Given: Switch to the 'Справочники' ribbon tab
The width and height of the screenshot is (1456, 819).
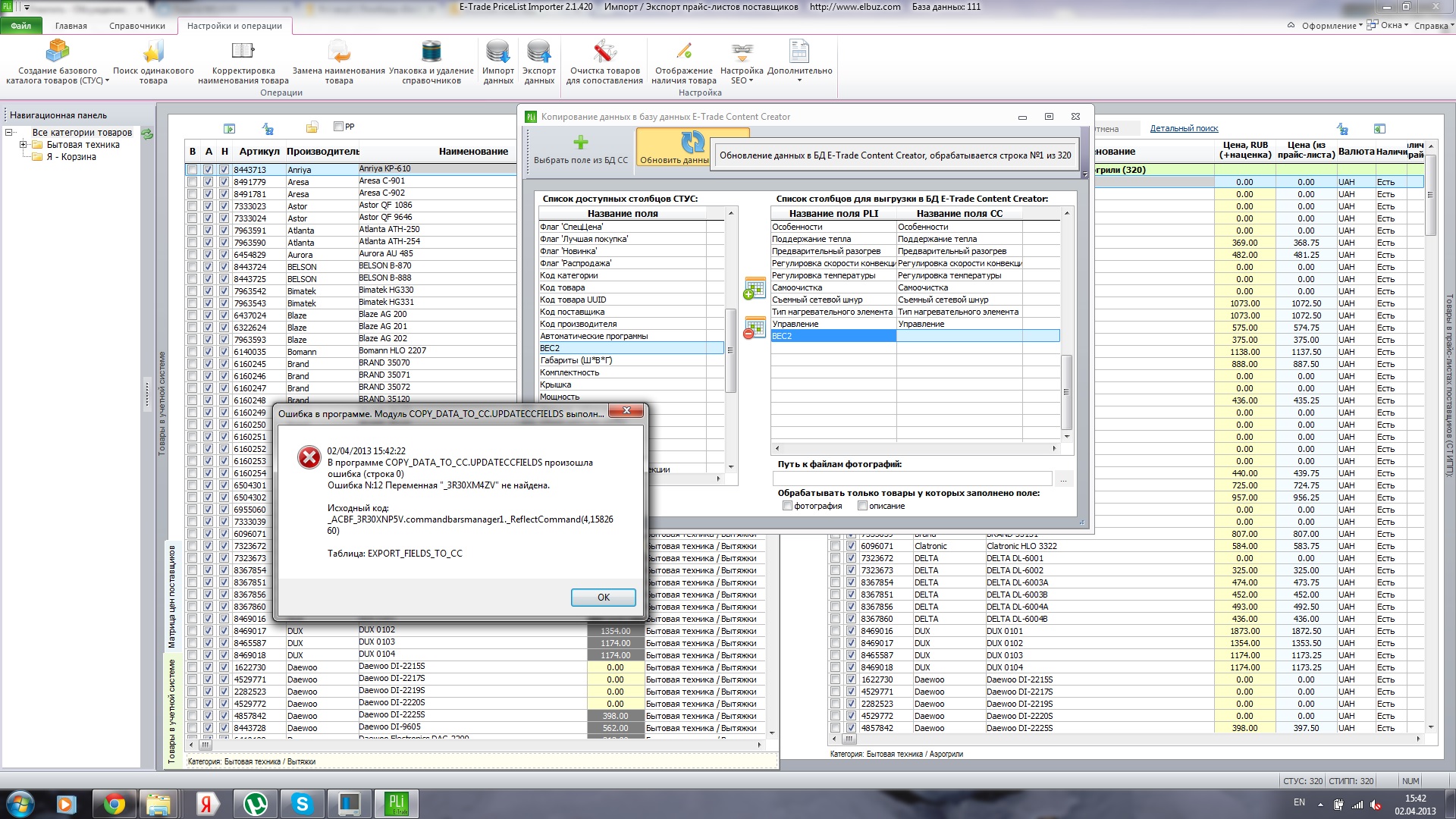Looking at the screenshot, I should point(137,26).
